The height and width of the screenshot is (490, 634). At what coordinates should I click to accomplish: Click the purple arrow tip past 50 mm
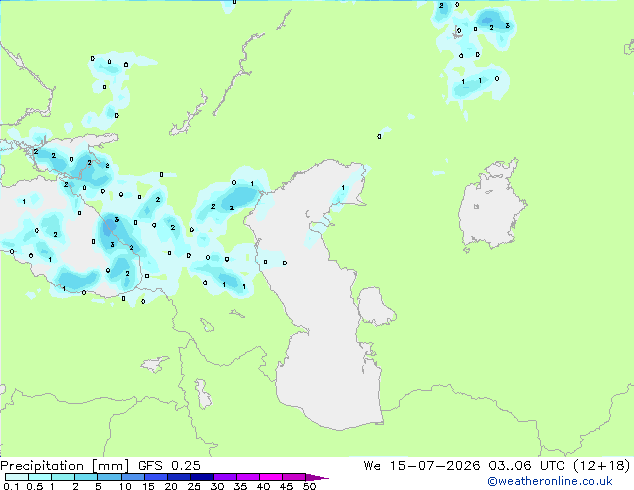click(x=317, y=477)
